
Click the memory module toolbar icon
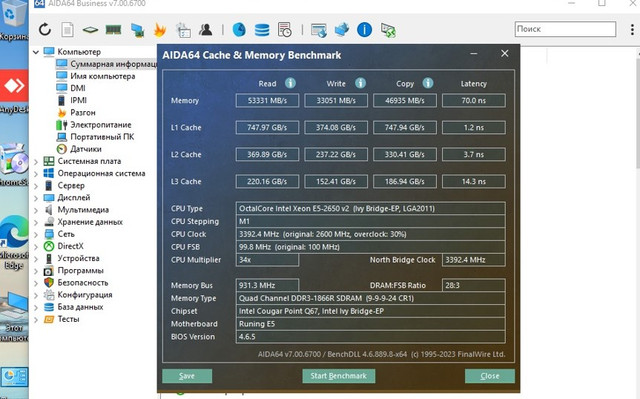(x=113, y=30)
